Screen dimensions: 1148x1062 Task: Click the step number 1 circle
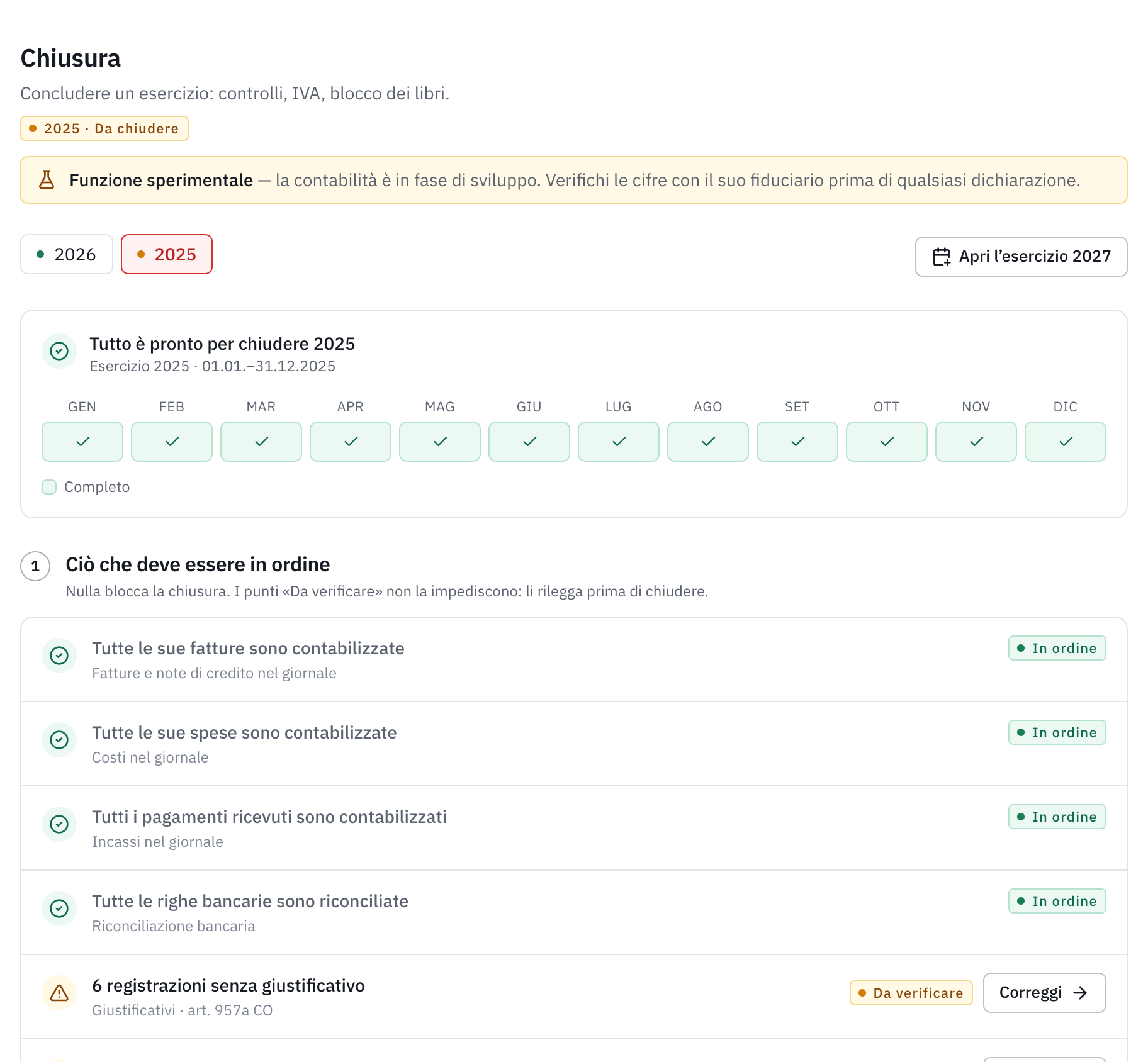pyautogui.click(x=35, y=566)
